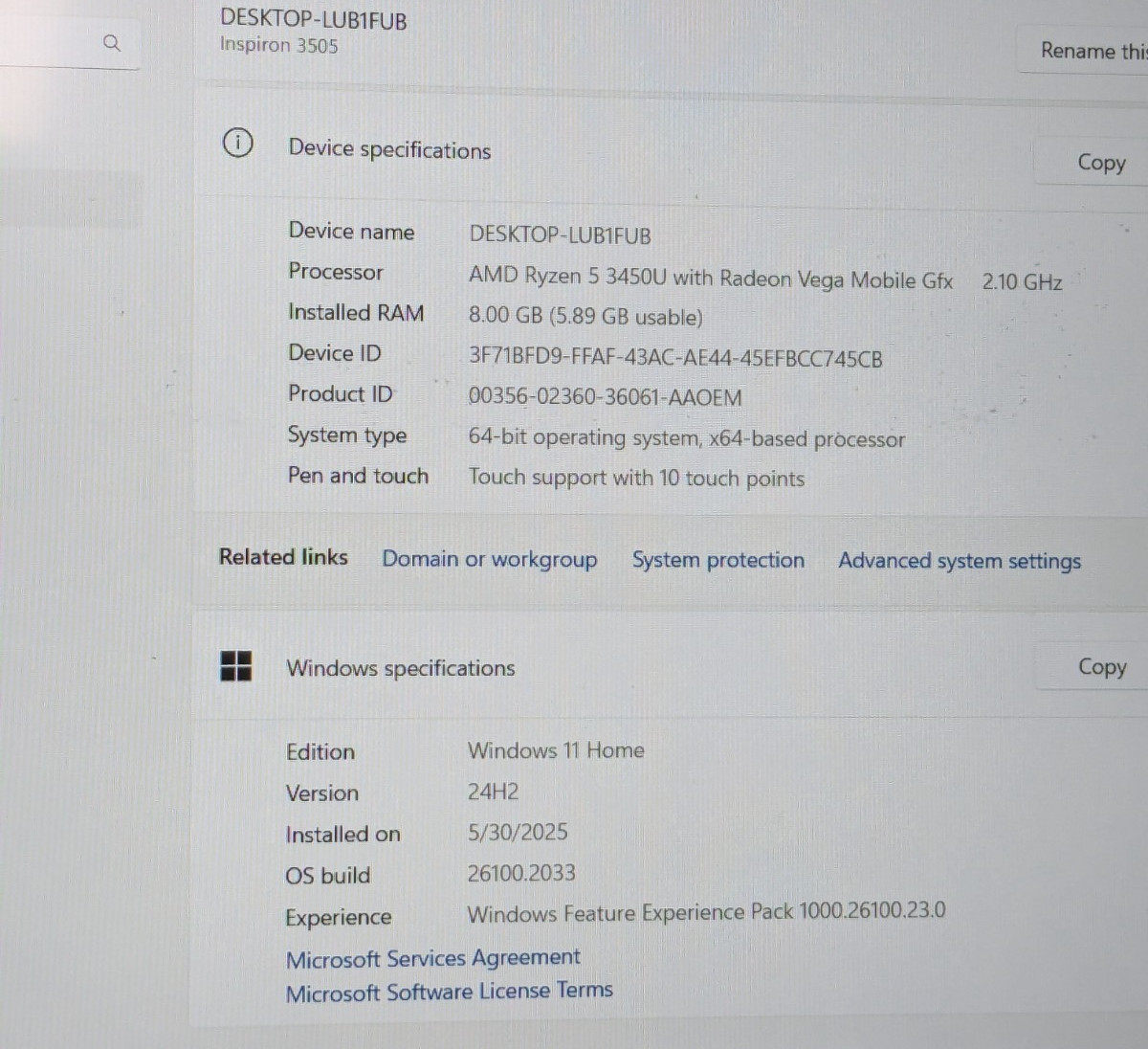
Task: Click the Pen and touch label
Action: pyautogui.click(x=358, y=476)
